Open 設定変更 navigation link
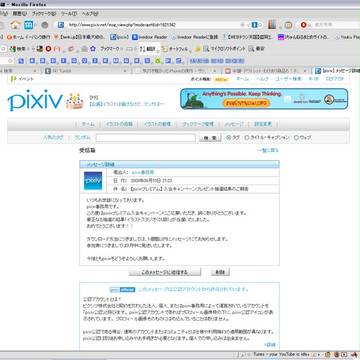This screenshot has height=360, width=360. coord(263,124)
